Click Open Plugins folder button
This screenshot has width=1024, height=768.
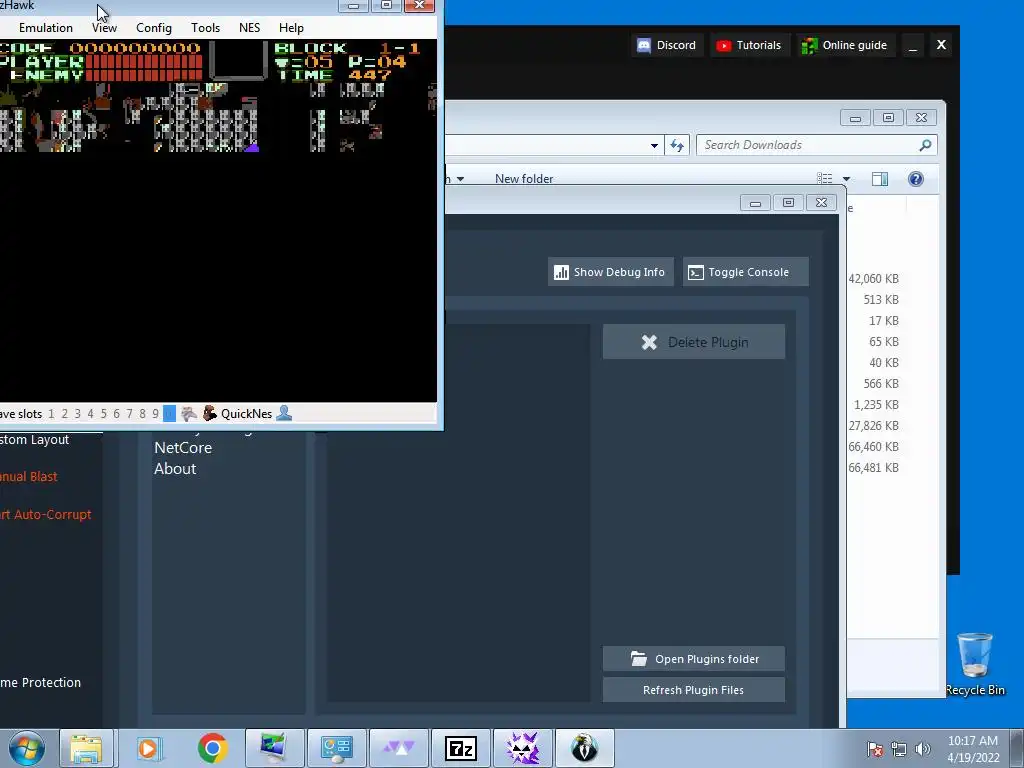pyautogui.click(x=694, y=659)
